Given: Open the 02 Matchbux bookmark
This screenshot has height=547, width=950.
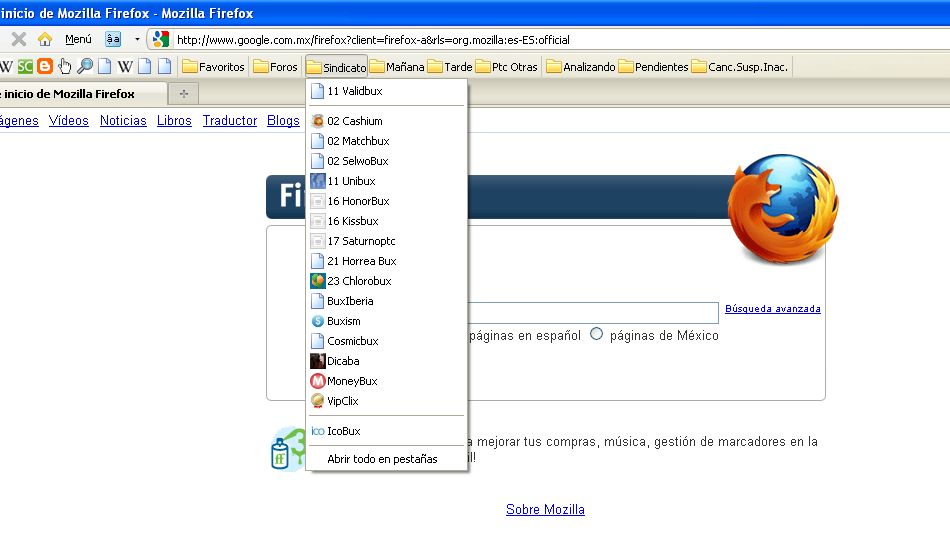Looking at the screenshot, I should coord(387,141).
